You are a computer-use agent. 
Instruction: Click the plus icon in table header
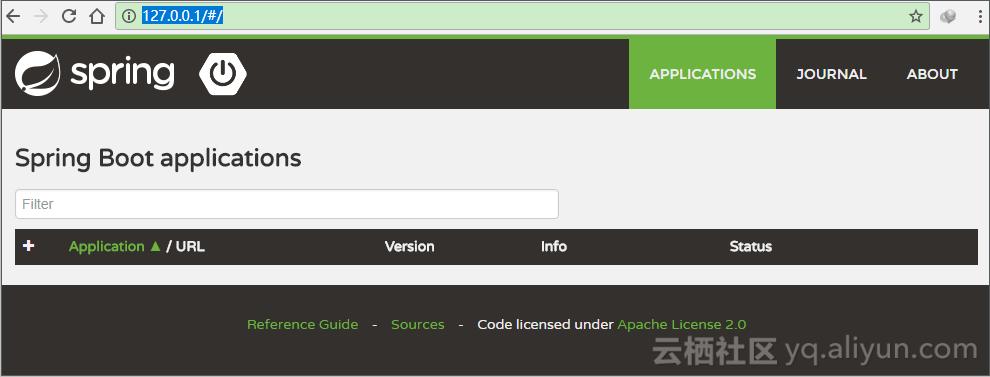(28, 246)
